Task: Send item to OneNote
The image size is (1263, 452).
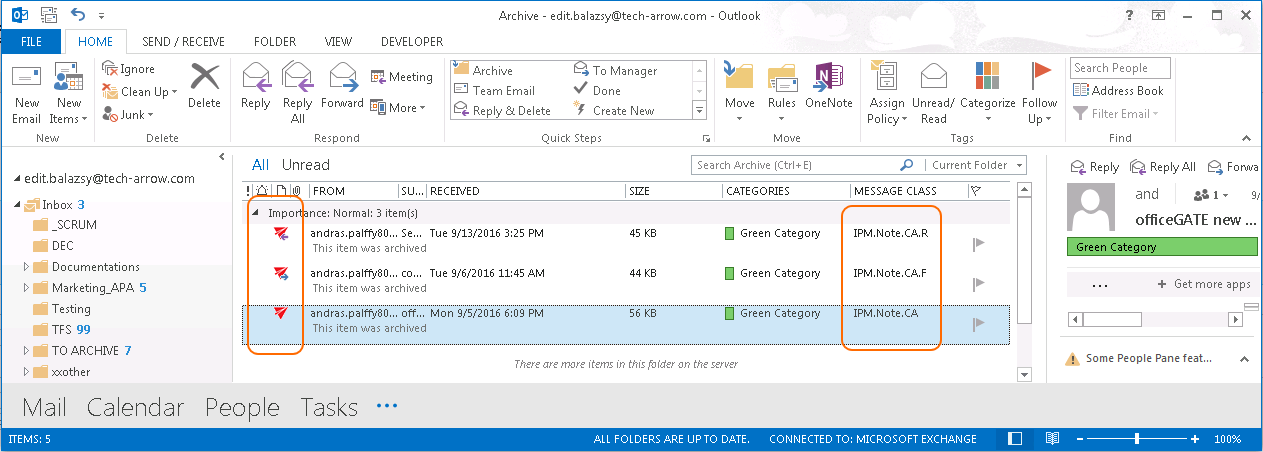Action: pyautogui.click(x=829, y=86)
